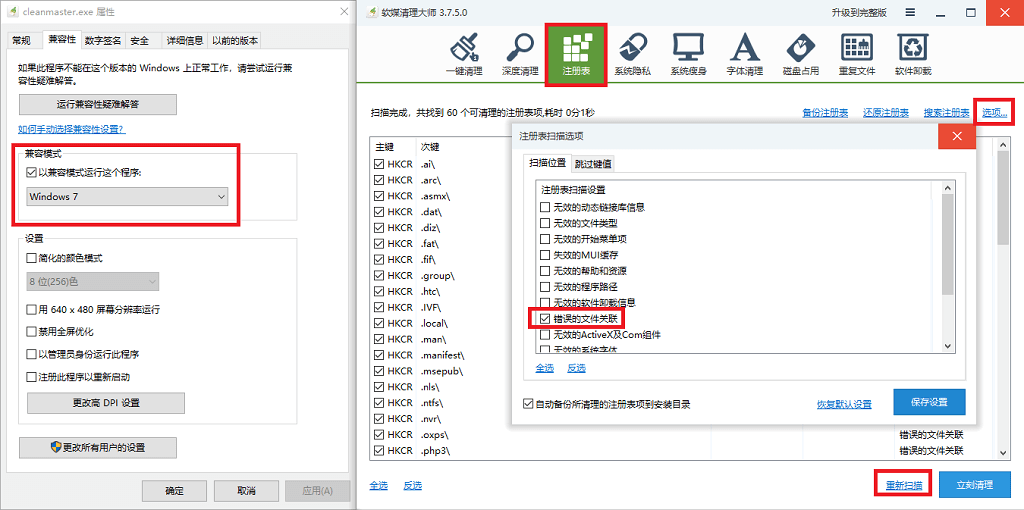The image size is (1024, 510).
Task: Click 更改所有用户的设置 button
Action: click(x=98, y=448)
